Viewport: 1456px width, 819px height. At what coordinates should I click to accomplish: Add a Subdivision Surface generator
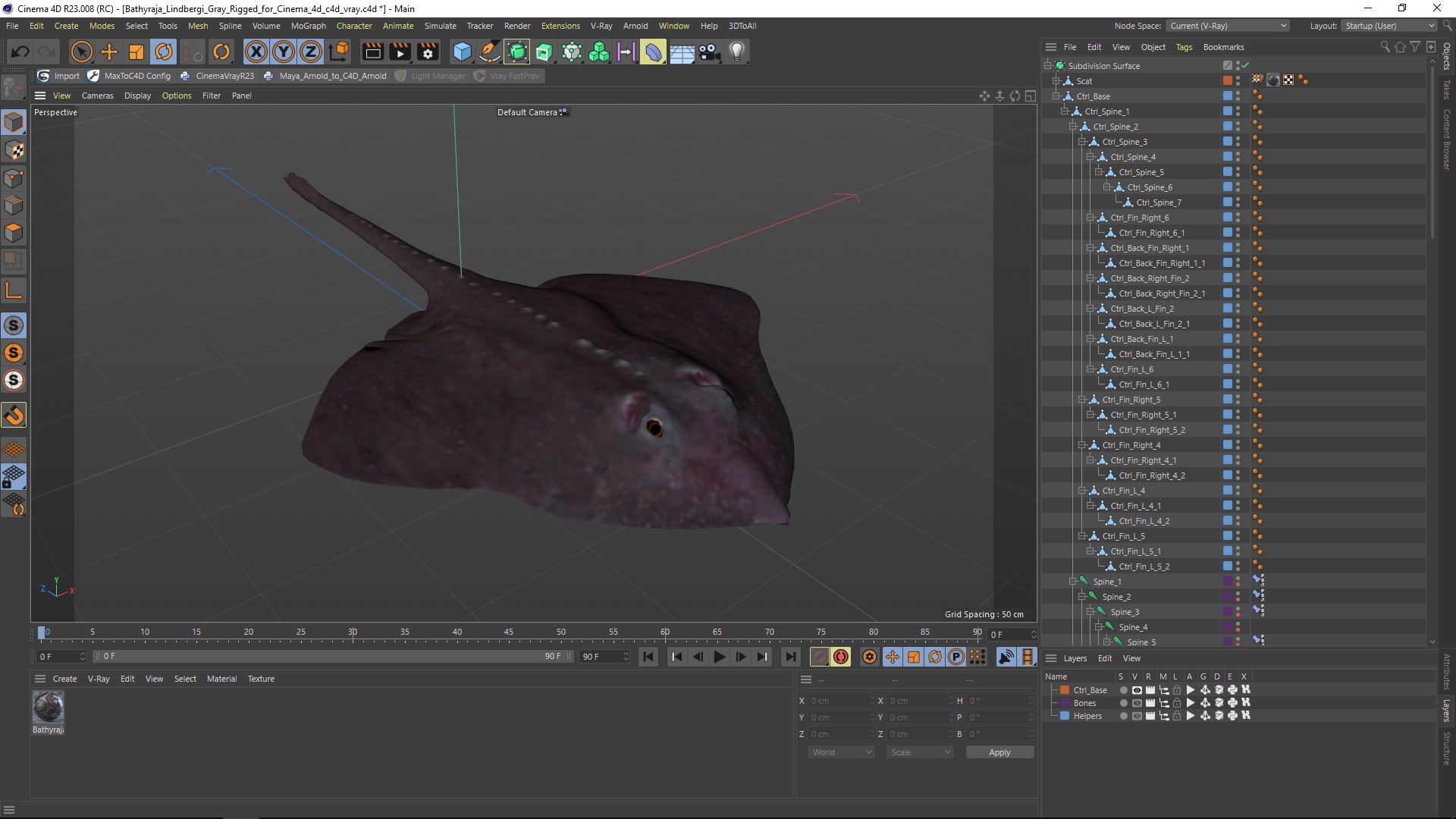[517, 52]
